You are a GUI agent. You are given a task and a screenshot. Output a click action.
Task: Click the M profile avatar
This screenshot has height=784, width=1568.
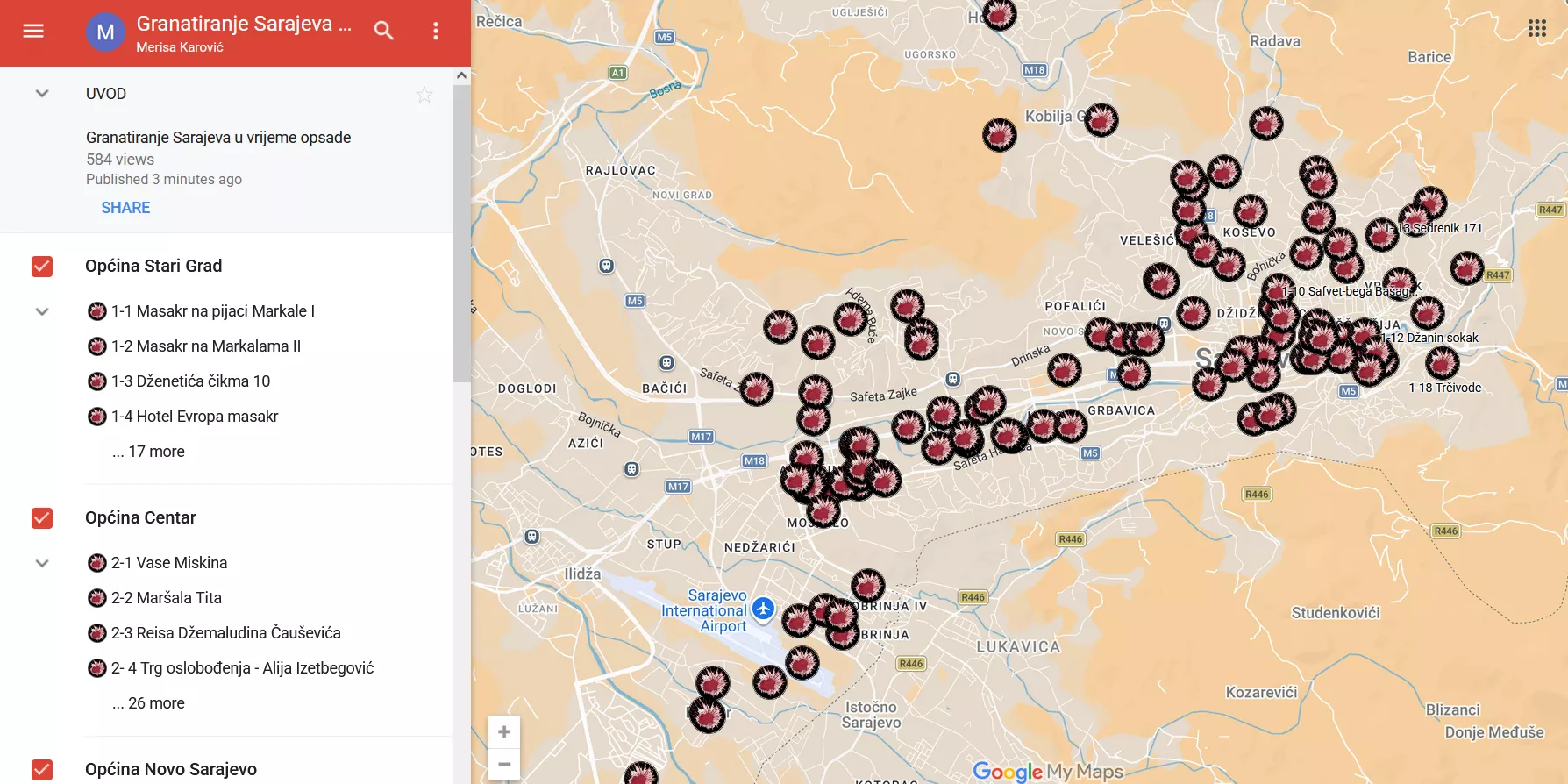click(105, 32)
